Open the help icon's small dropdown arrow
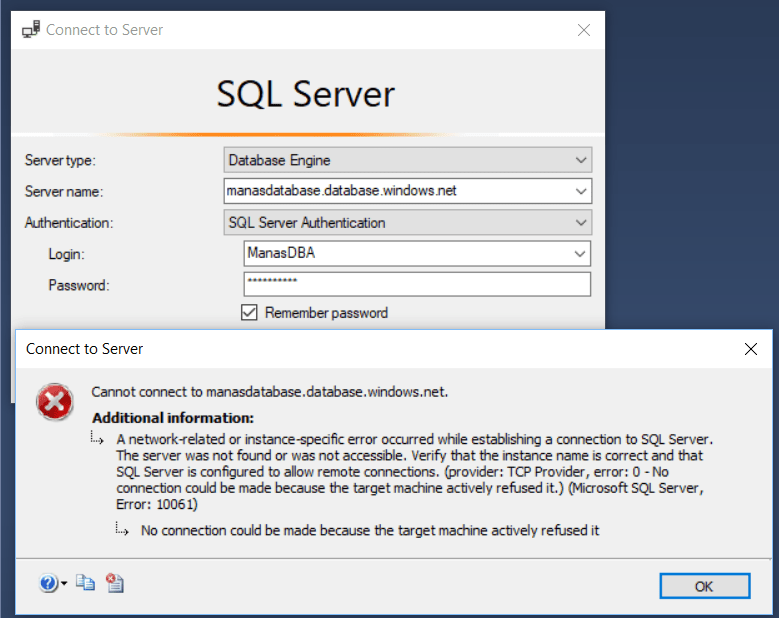The width and height of the screenshot is (779, 618). (64, 584)
